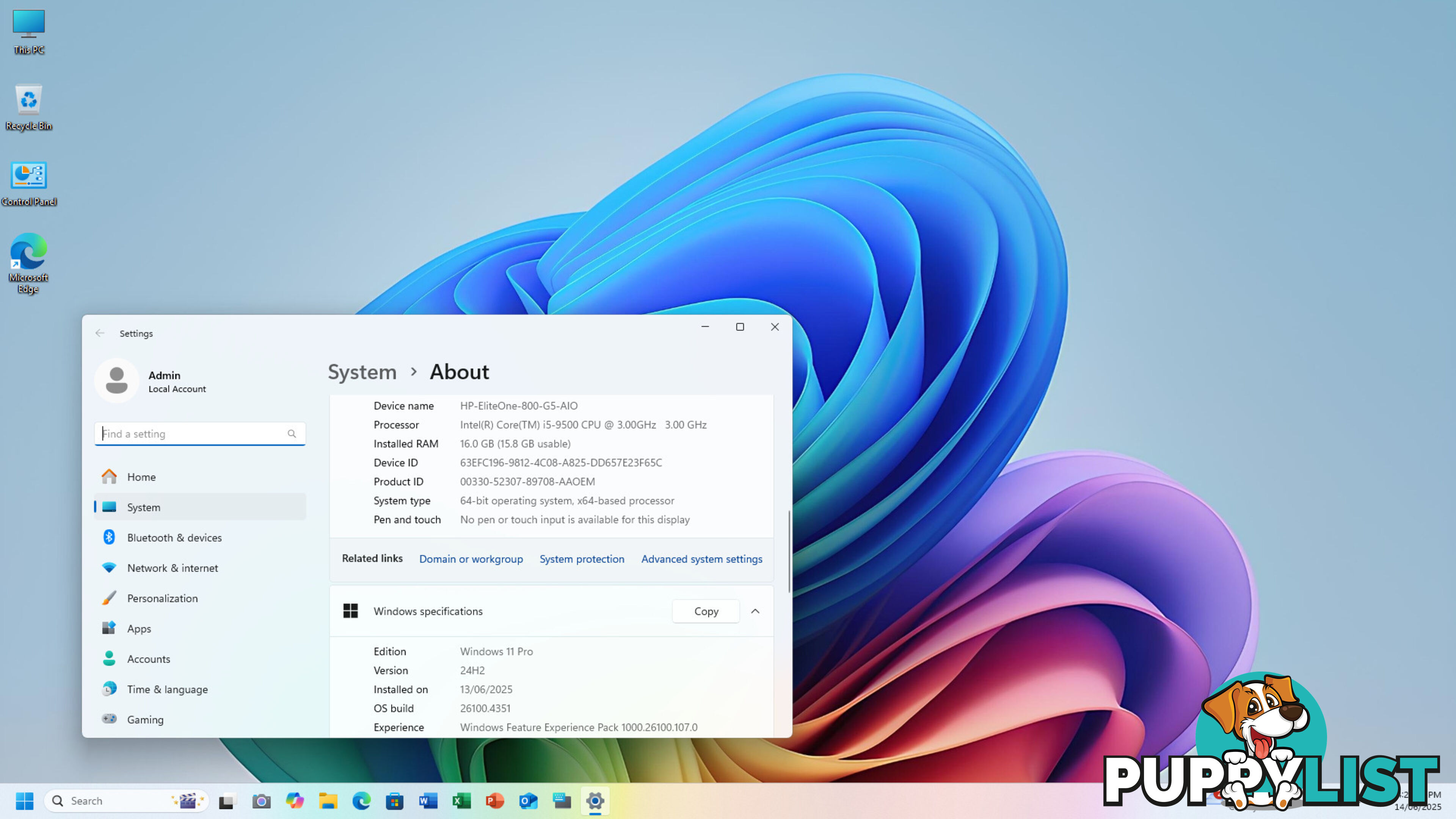
Task: Open Accounts settings category
Action: coord(200,659)
